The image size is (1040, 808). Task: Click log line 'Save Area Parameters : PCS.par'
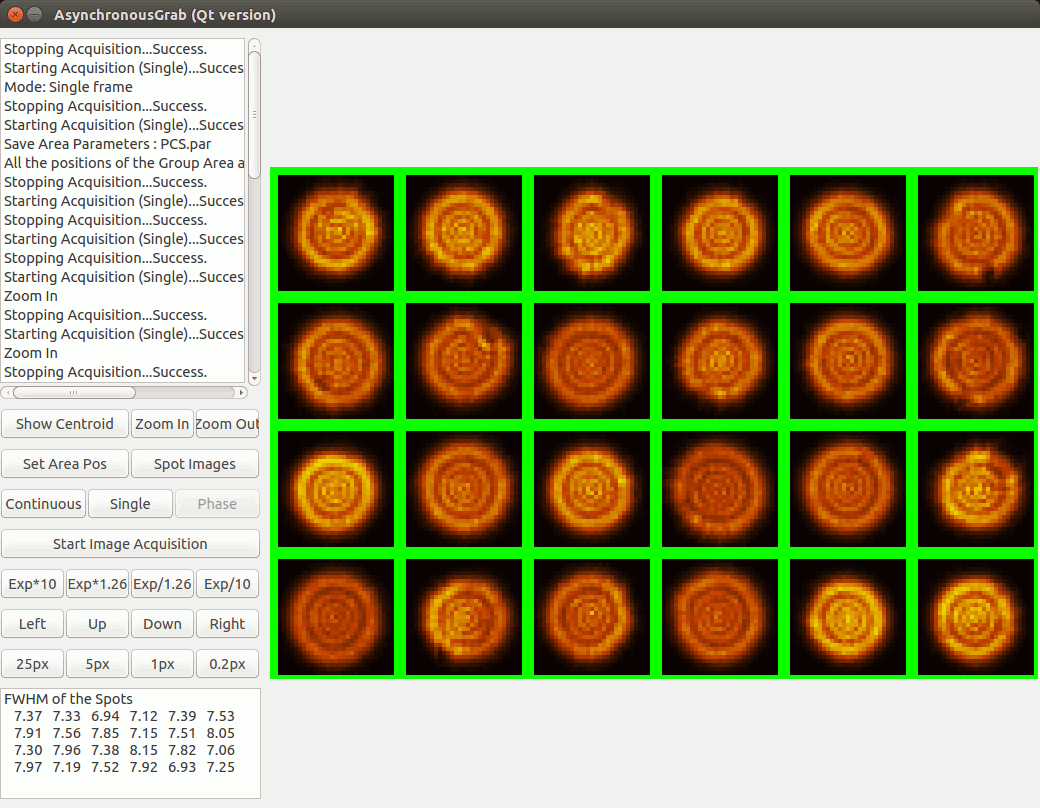107,144
